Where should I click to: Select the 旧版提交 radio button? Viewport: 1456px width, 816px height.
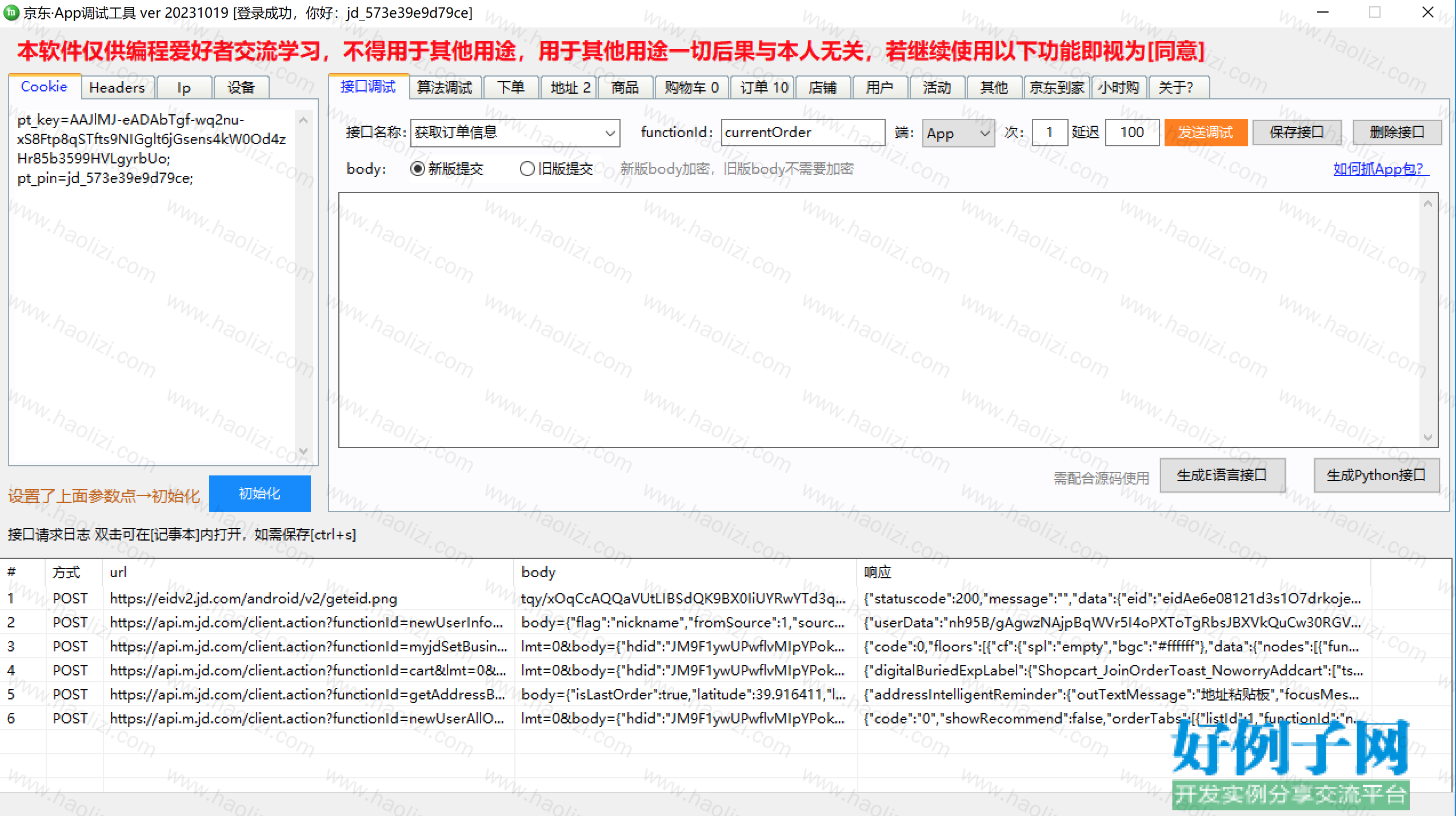(x=557, y=169)
